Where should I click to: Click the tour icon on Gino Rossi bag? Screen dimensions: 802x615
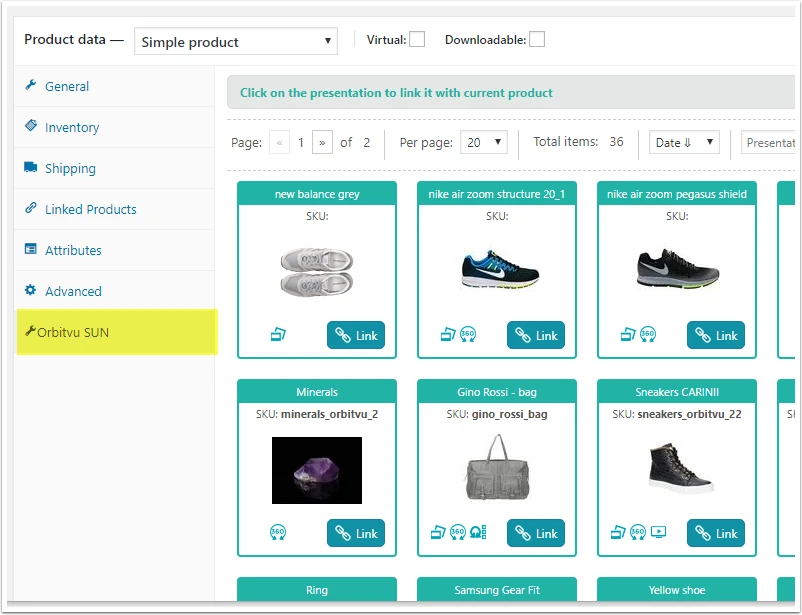(478, 532)
